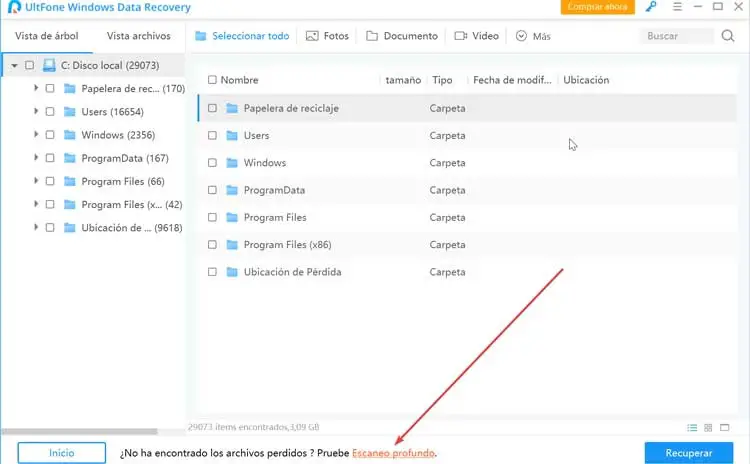Click the Ubicación de Pérdida folder icon
This screenshot has width=750, height=464.
coord(232,272)
